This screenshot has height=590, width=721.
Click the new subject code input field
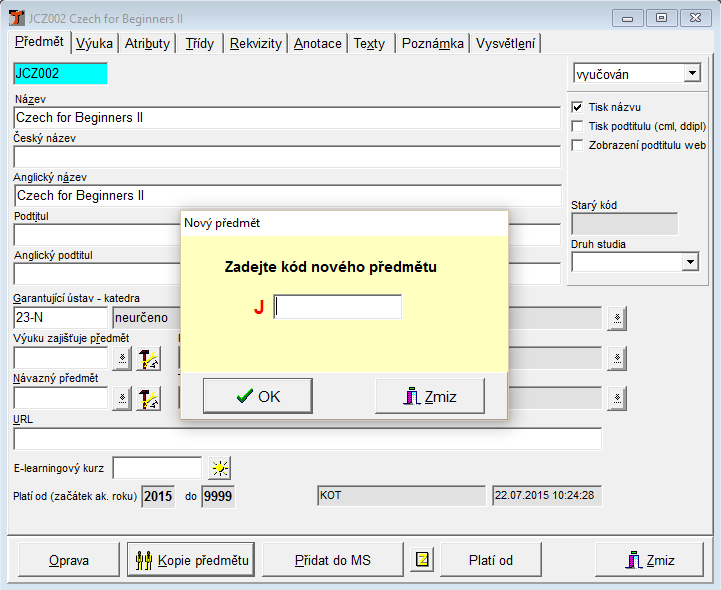click(338, 307)
